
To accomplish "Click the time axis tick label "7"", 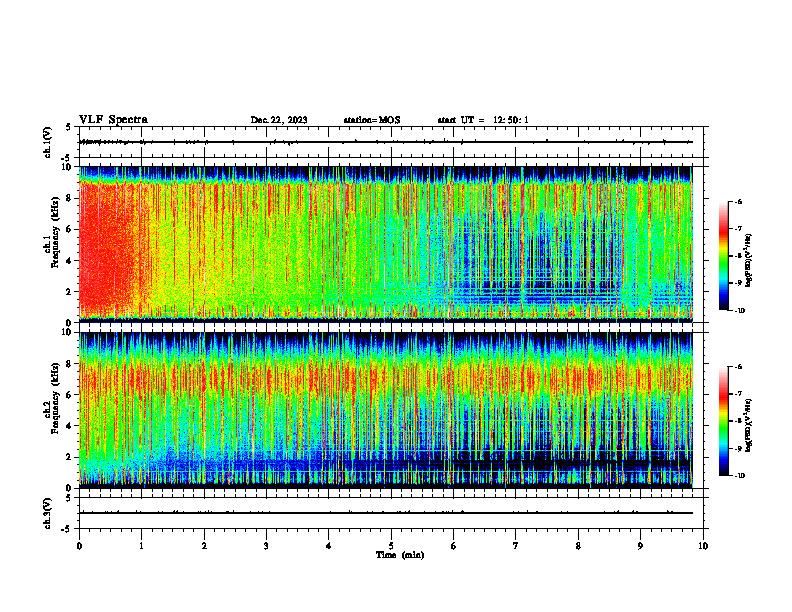I will point(516,546).
